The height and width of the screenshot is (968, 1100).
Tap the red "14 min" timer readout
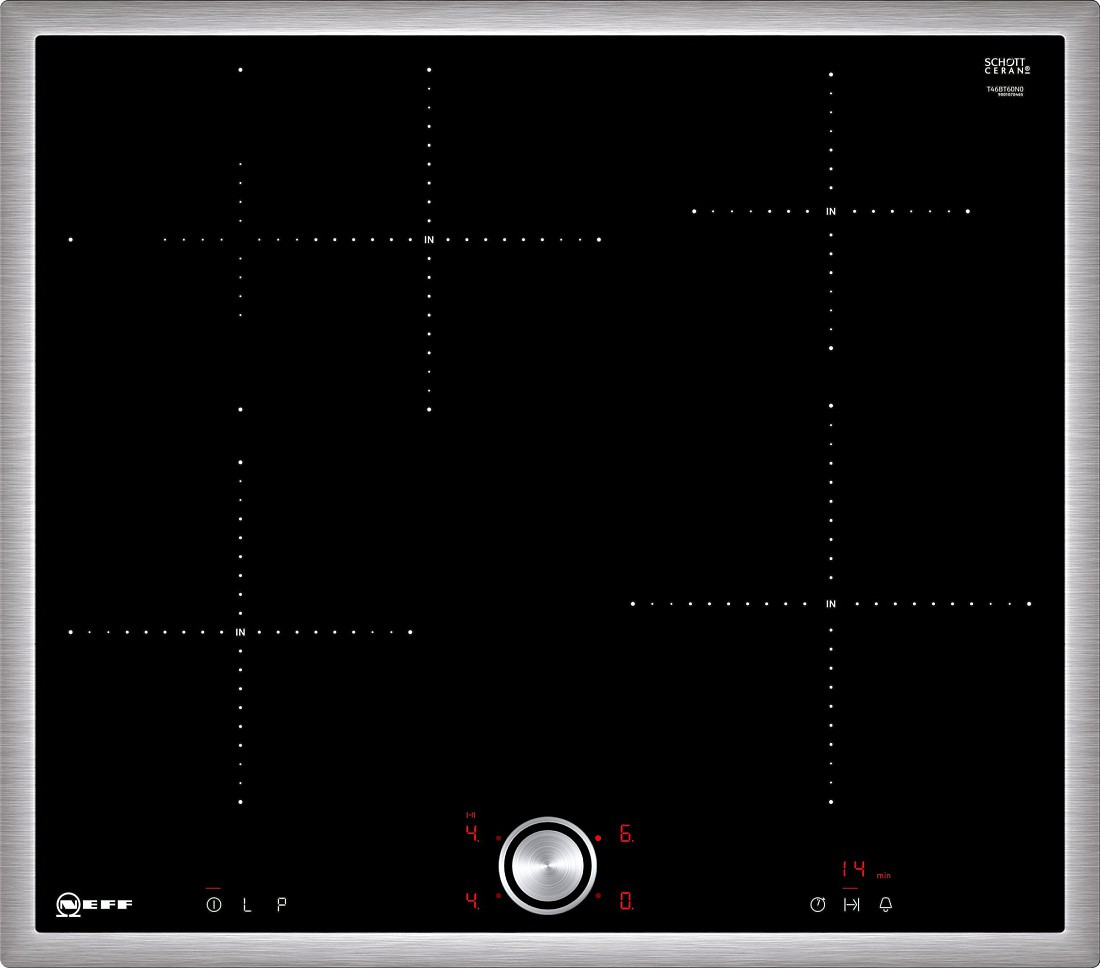[857, 869]
